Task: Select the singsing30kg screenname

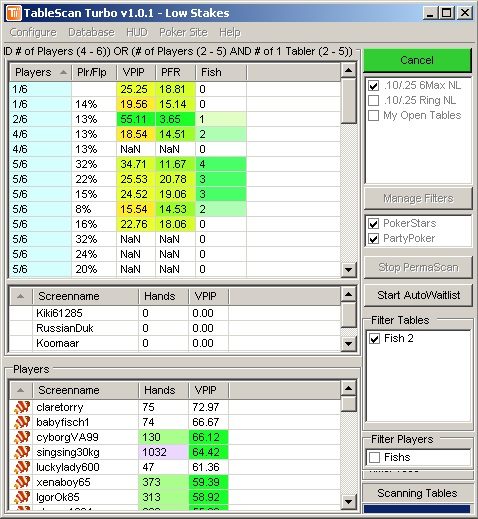Action: 68,452
